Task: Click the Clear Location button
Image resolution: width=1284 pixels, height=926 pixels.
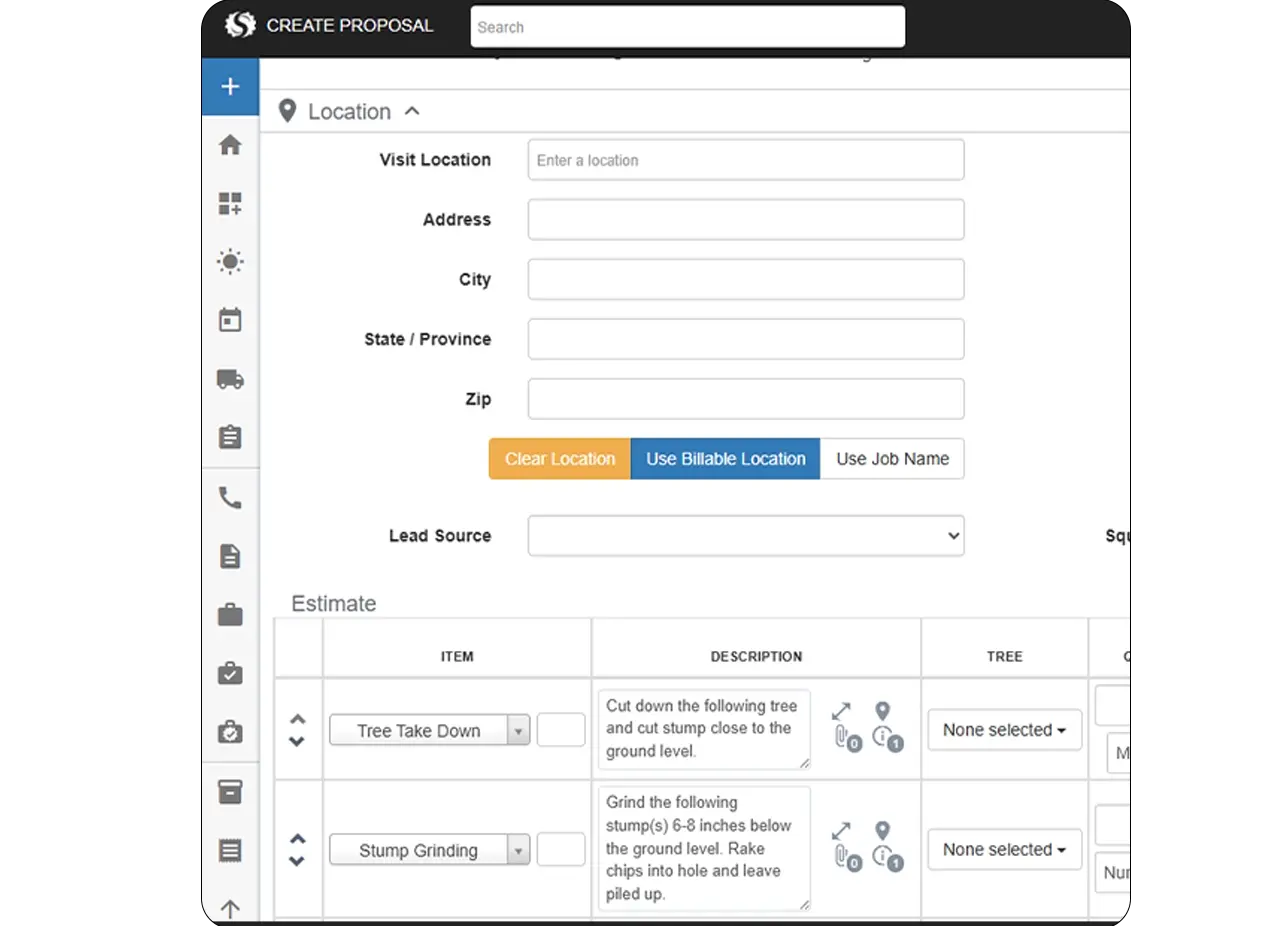Action: (x=559, y=459)
